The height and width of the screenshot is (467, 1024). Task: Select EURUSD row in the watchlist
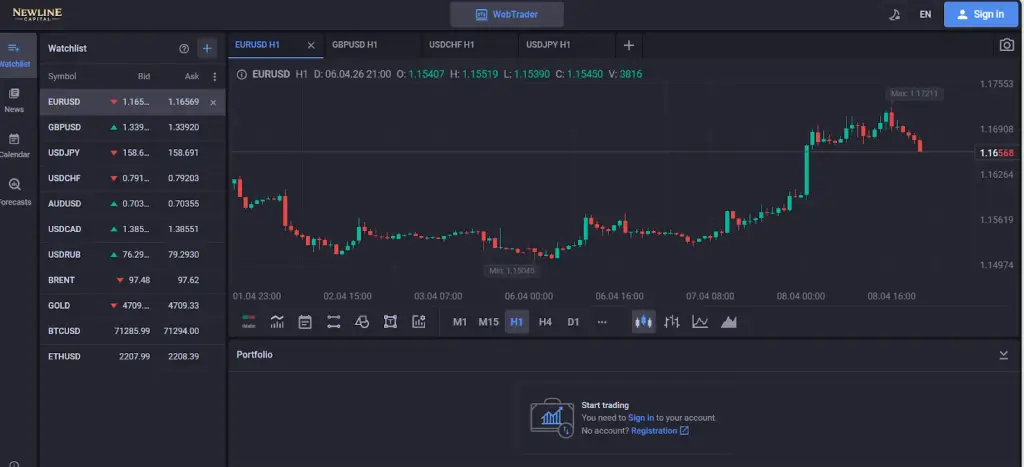pos(133,102)
